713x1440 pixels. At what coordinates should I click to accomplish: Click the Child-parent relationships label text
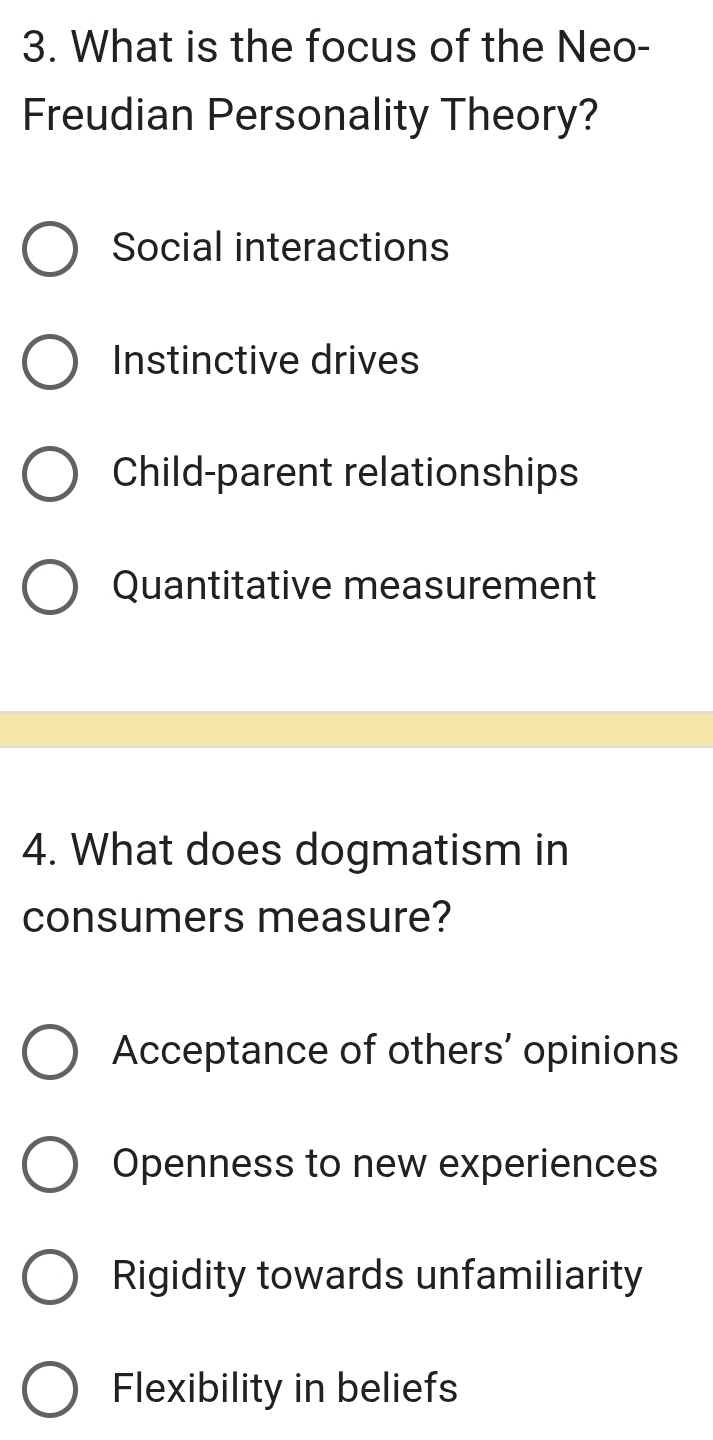(346, 473)
